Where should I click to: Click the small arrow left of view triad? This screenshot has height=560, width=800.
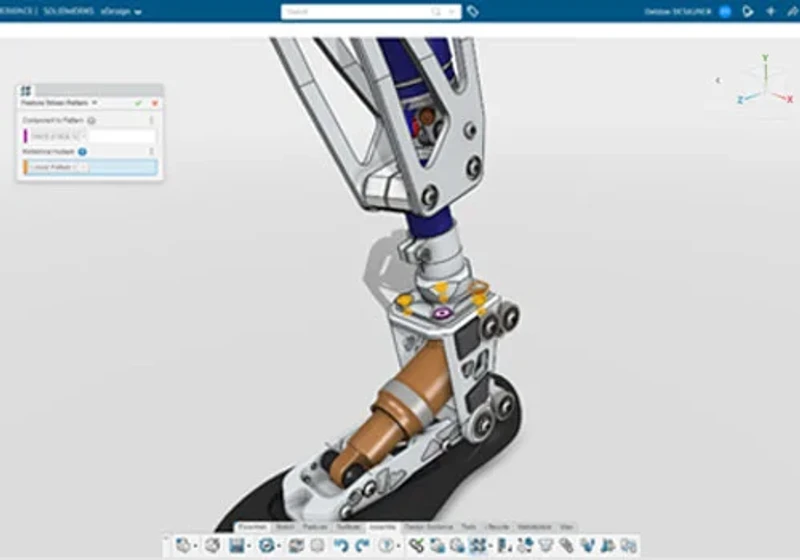tap(718, 80)
